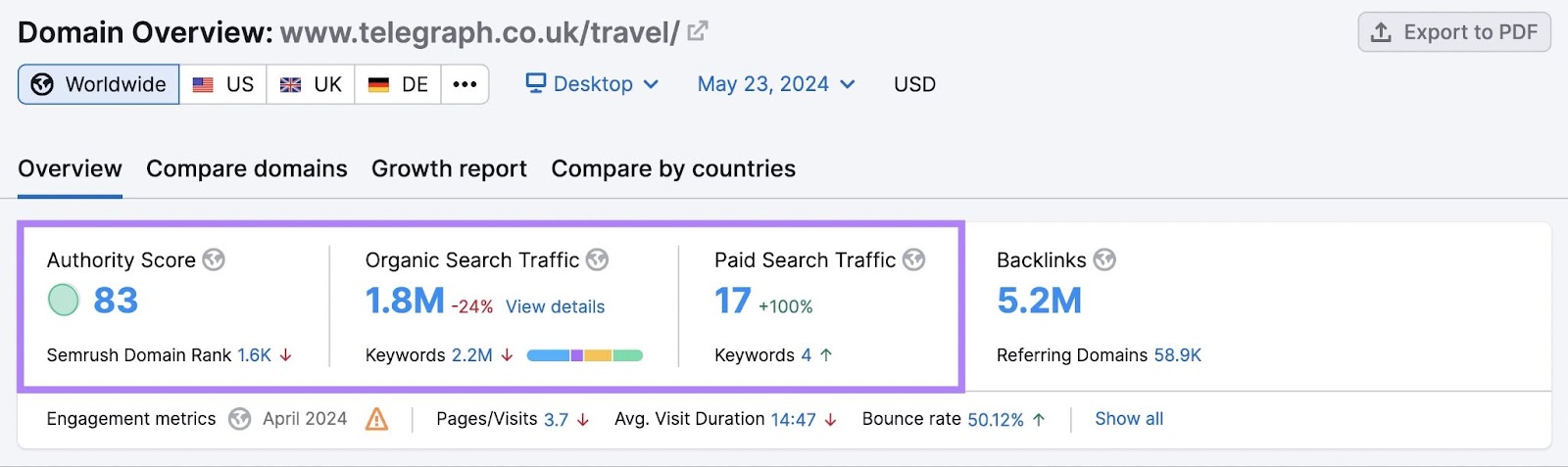The image size is (1568, 467).
Task: Open the Growth report tab
Action: (x=449, y=169)
